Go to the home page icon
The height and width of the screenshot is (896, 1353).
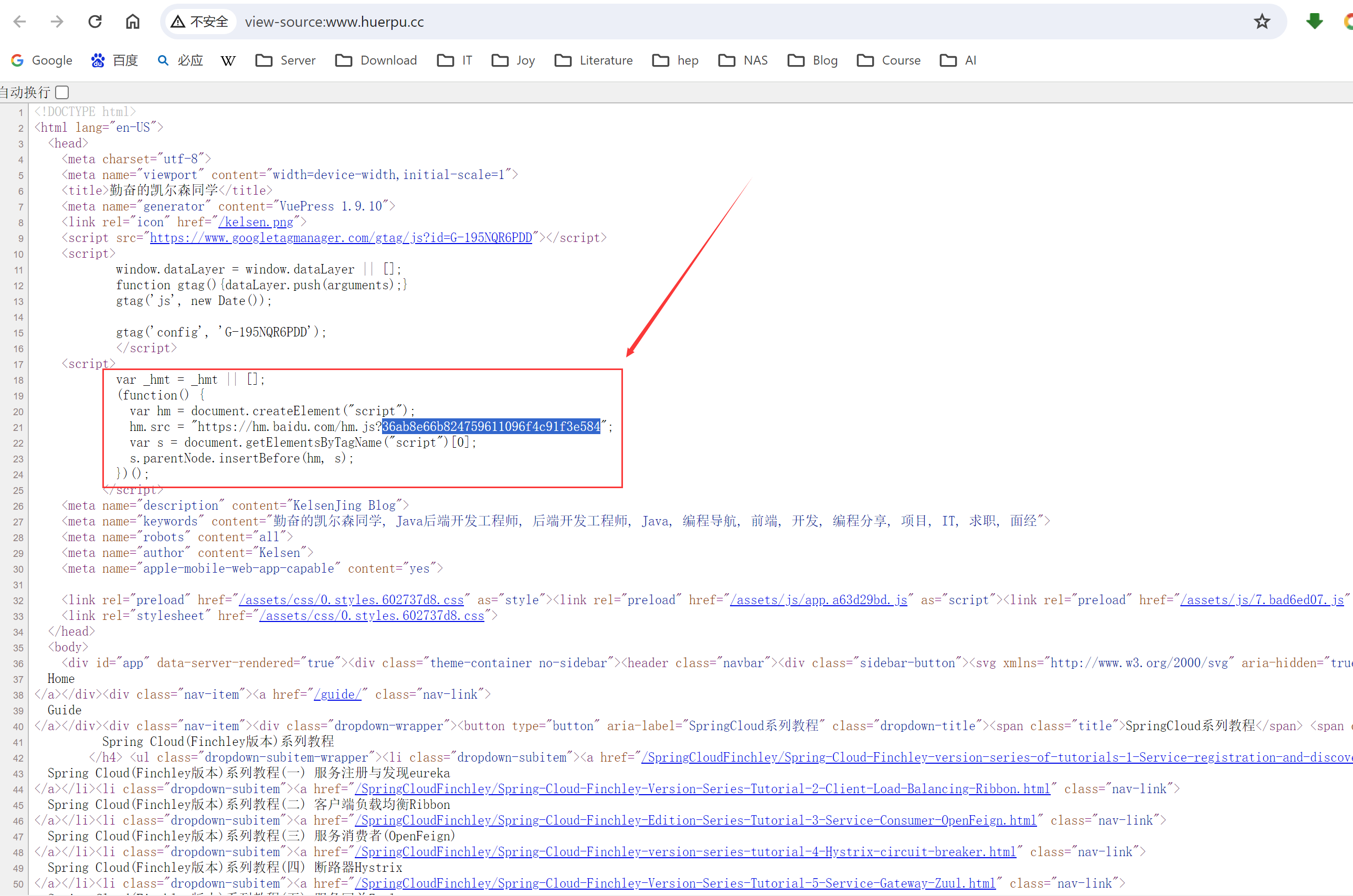[x=133, y=22]
